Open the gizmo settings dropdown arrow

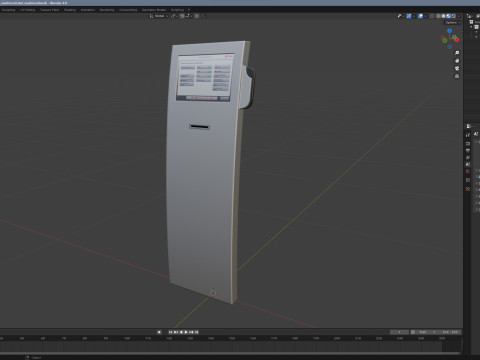414,16
